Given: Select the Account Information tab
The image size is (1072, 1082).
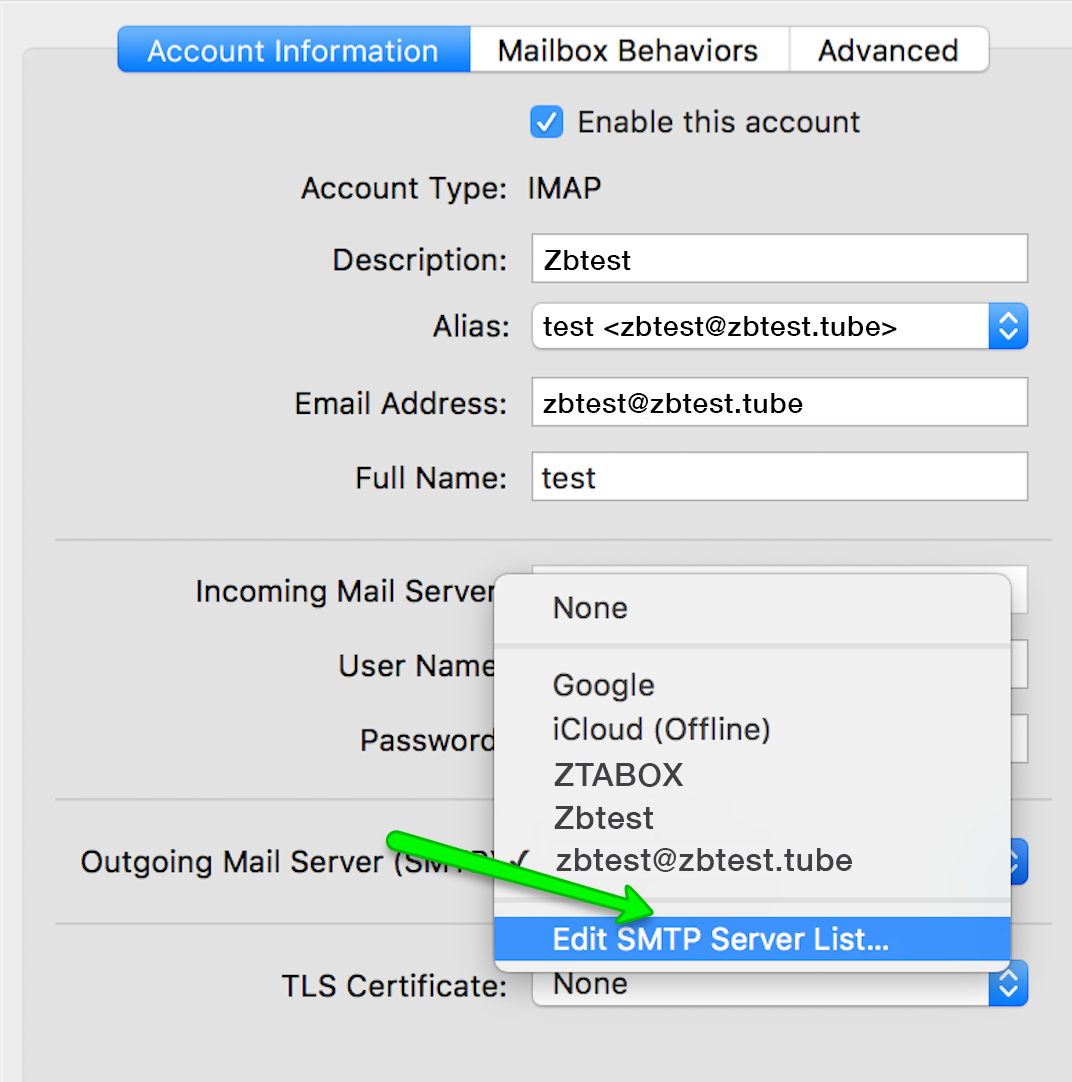Looking at the screenshot, I should pyautogui.click(x=293, y=51).
